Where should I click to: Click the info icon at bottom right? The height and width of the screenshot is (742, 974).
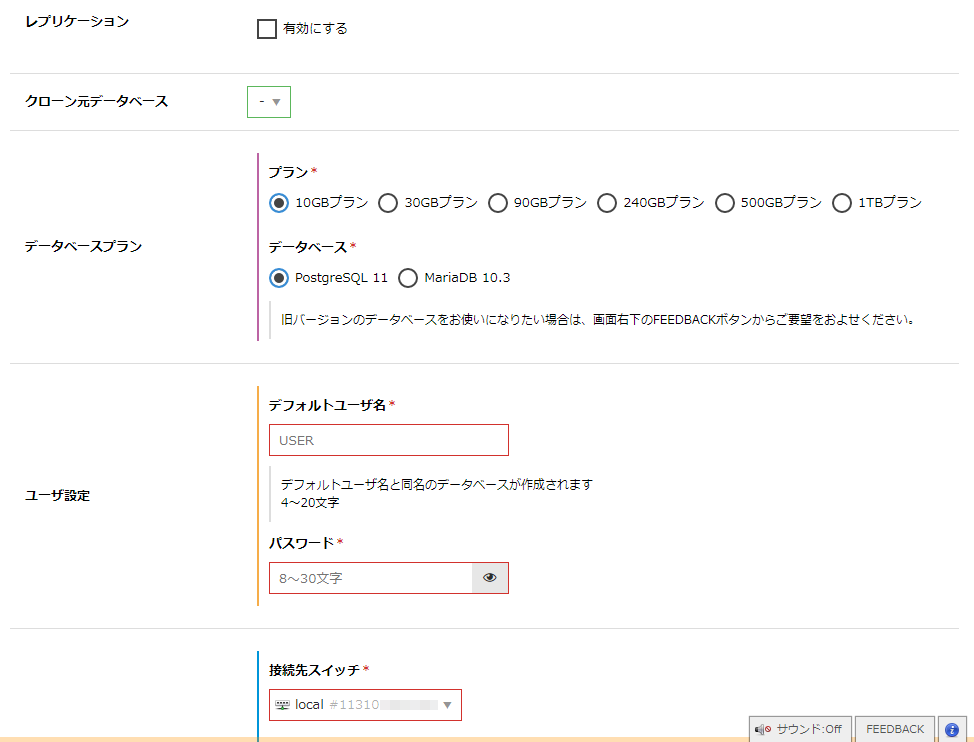(952, 730)
